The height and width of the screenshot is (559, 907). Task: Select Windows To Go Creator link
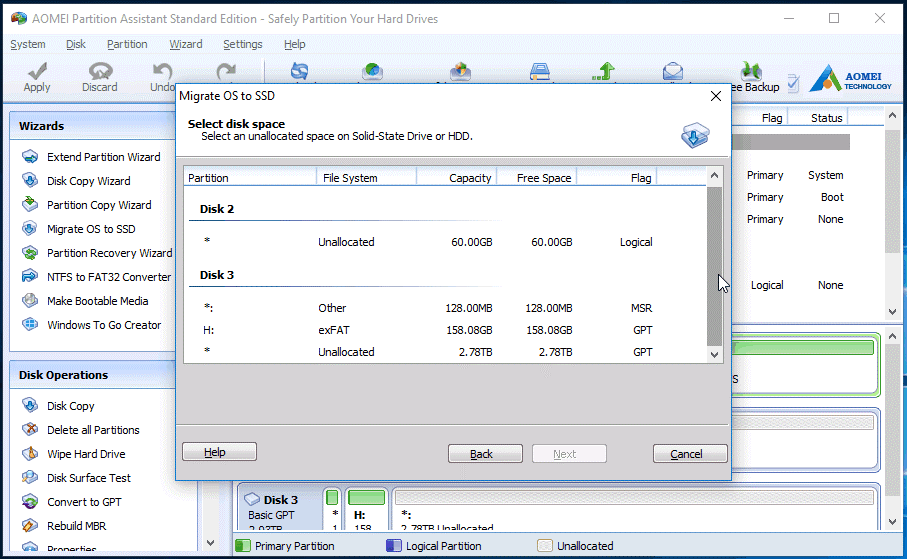pos(104,325)
